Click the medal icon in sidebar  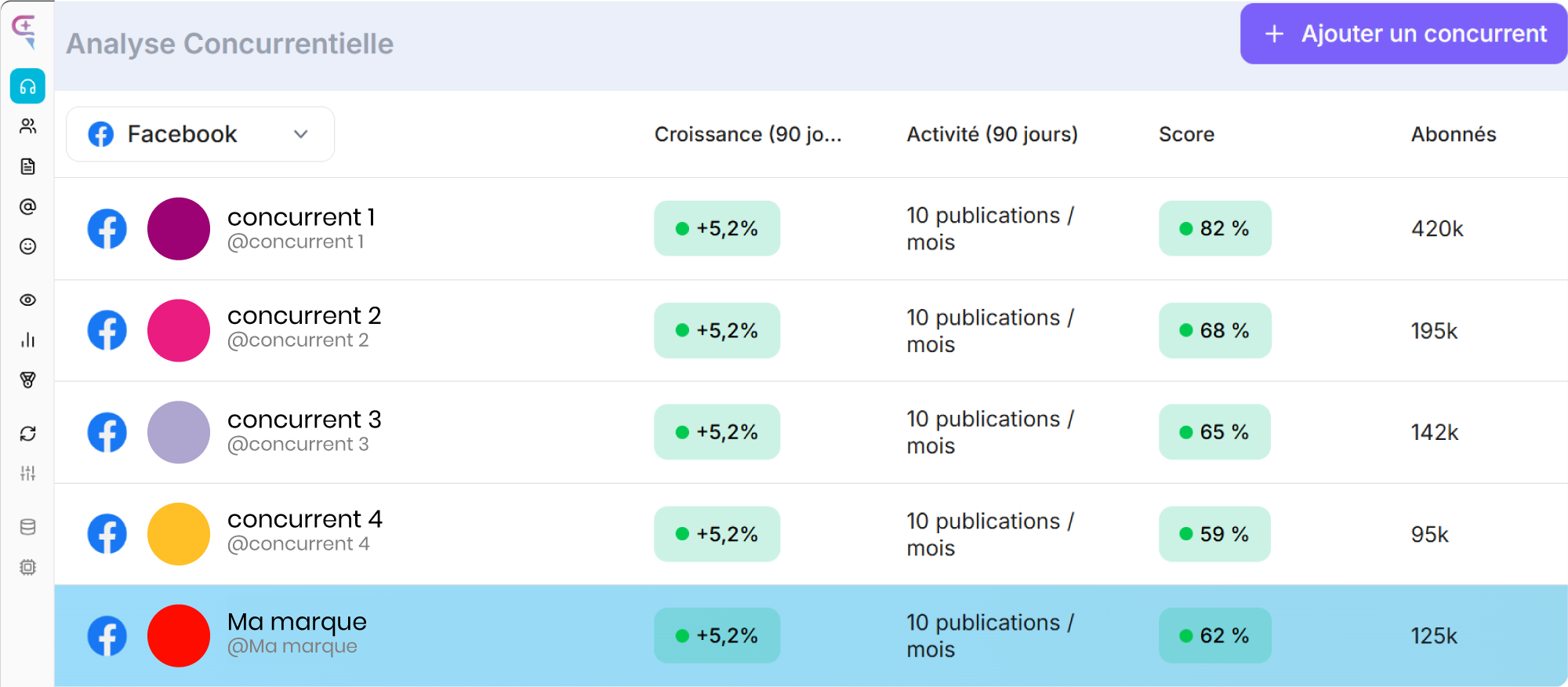point(27,380)
